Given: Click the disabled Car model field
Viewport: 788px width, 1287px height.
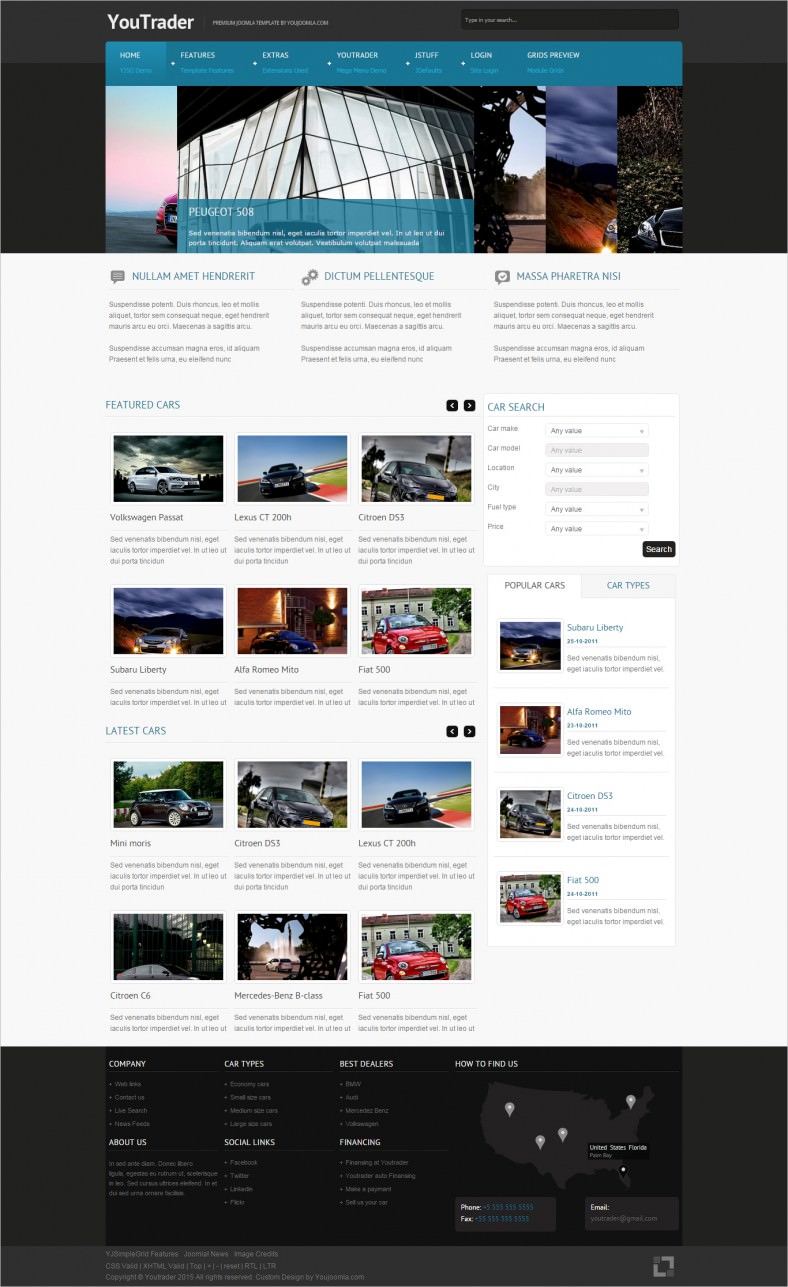Looking at the screenshot, I should point(597,450).
